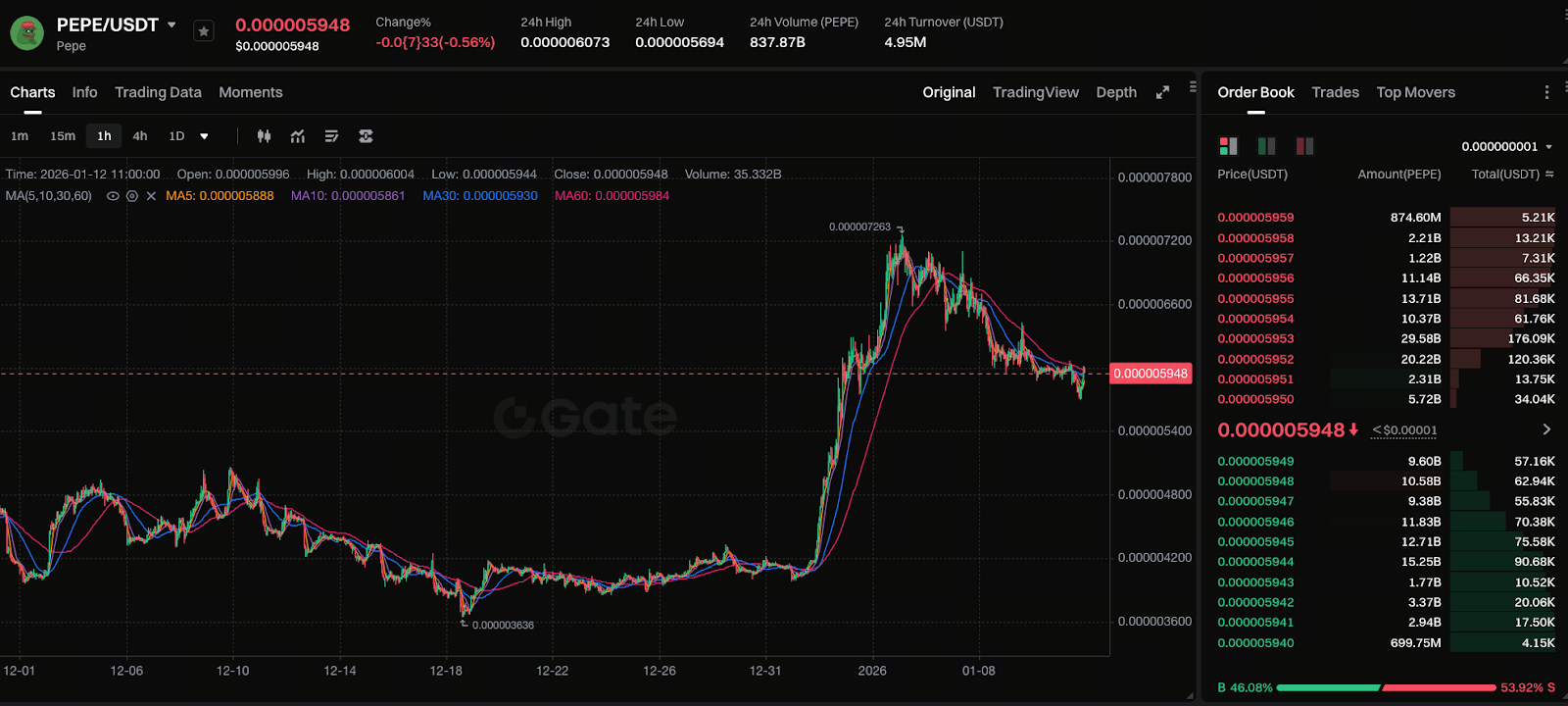This screenshot has height=706, width=1568.
Task: Show only buy orders in the order book
Action: tap(1266, 146)
